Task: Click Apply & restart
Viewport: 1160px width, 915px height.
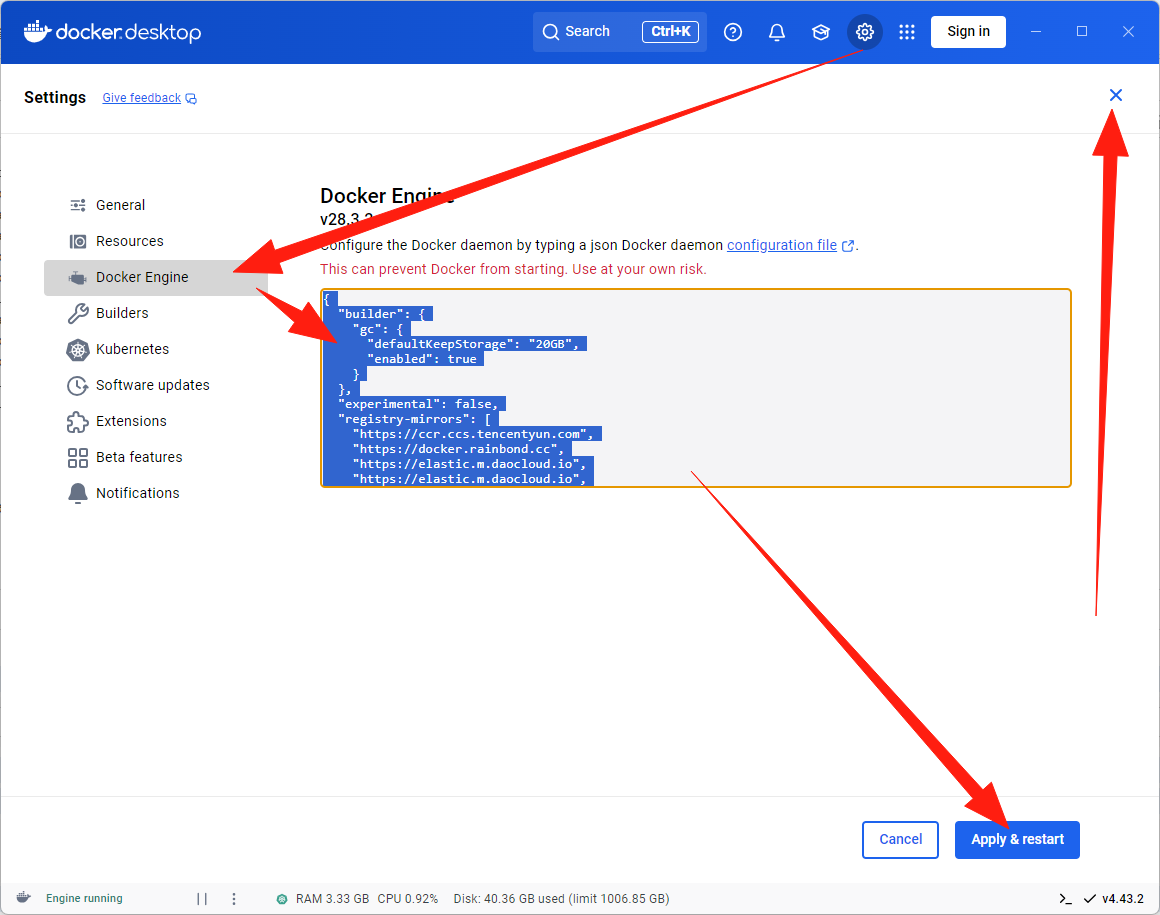Action: (1017, 840)
